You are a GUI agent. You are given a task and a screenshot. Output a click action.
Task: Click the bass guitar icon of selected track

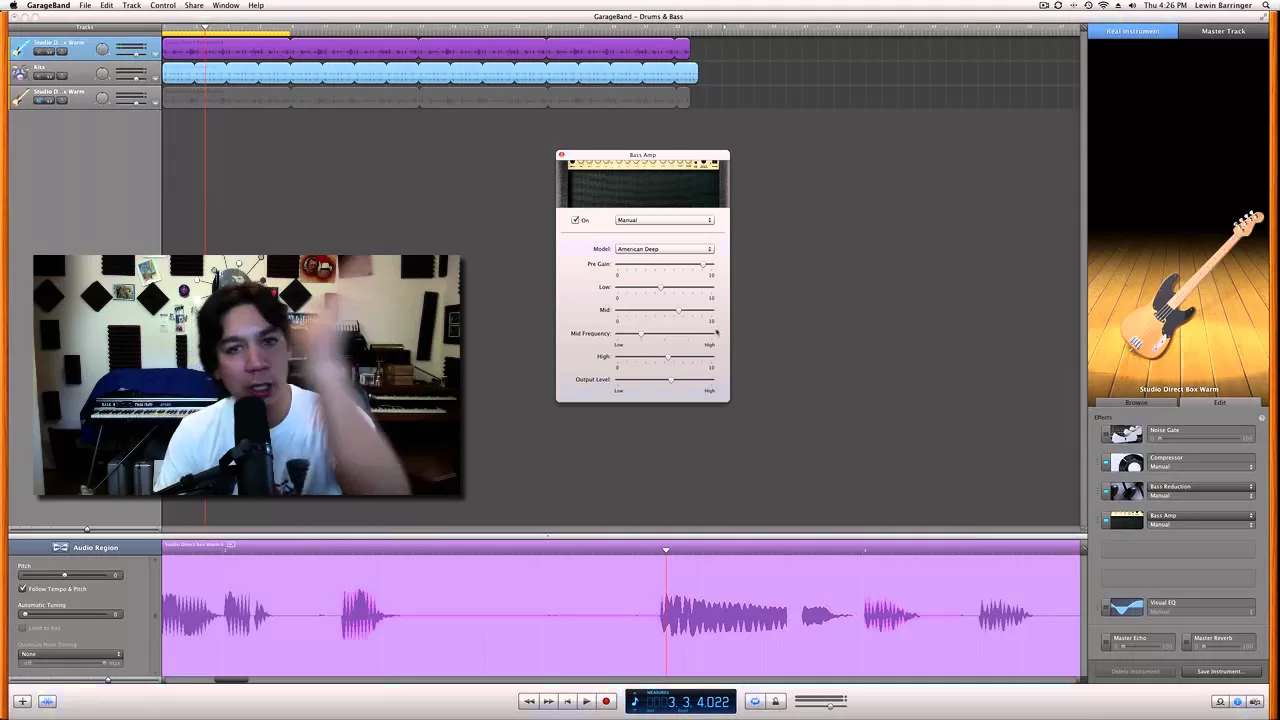click(20, 48)
